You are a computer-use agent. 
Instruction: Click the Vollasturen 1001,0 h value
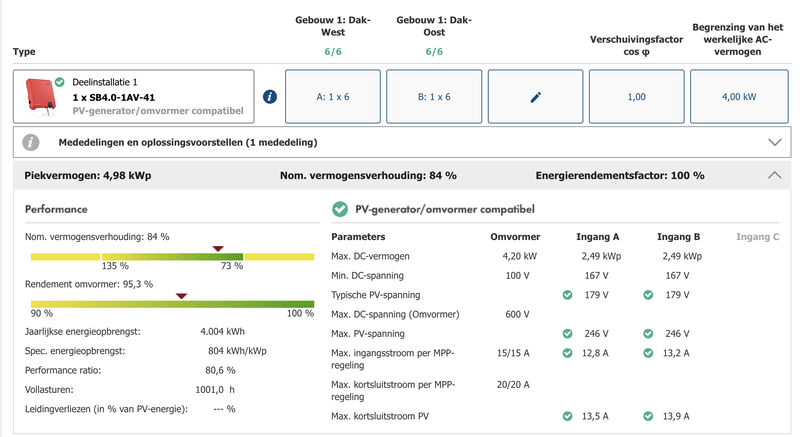(x=215, y=390)
